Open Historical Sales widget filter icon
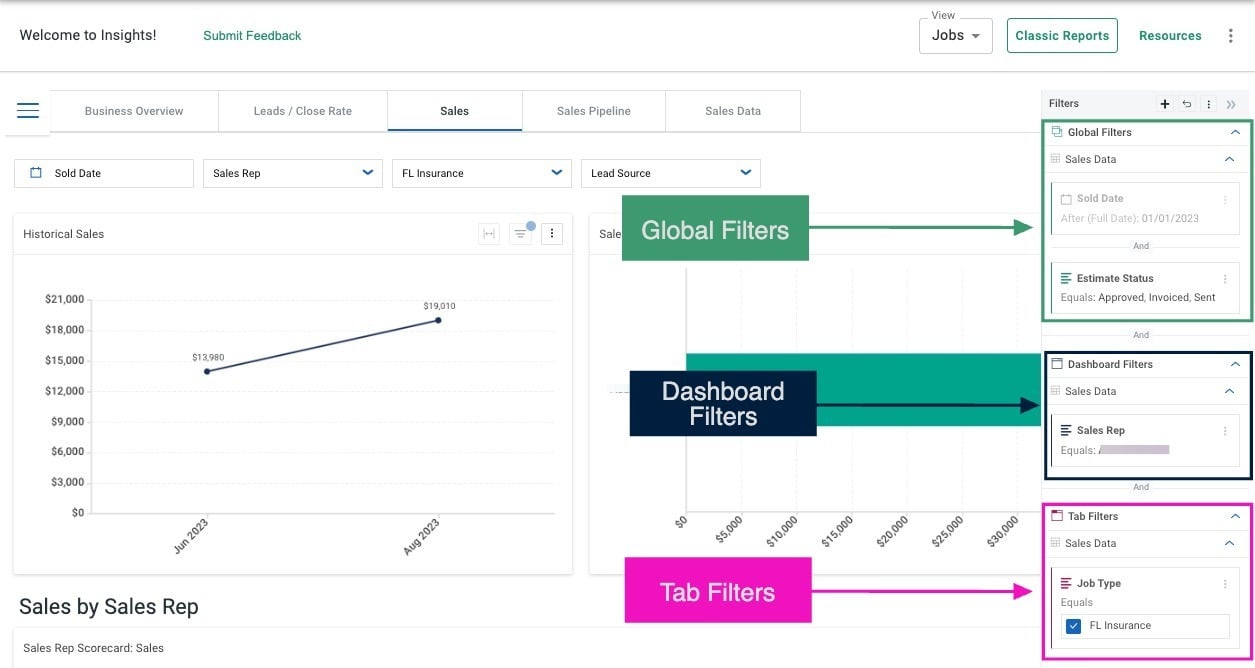 click(520, 234)
